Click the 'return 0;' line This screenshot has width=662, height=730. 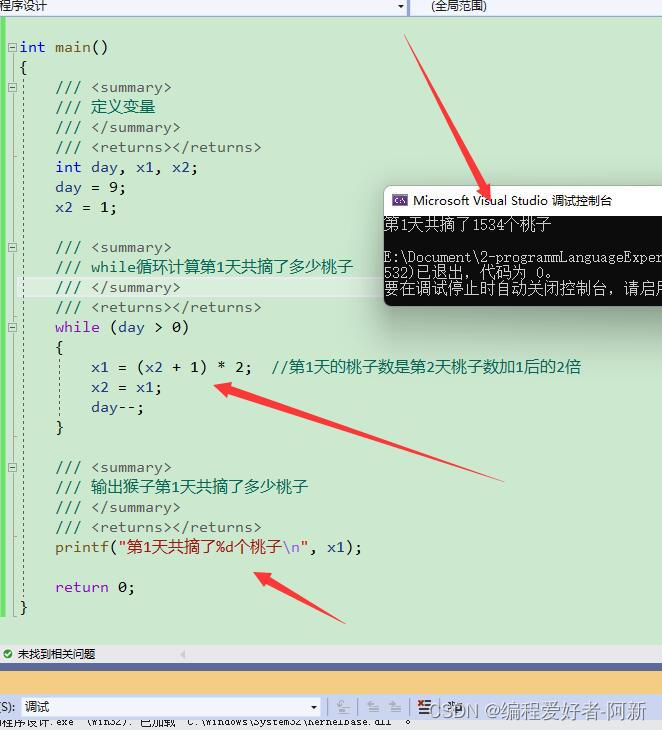(x=95, y=587)
